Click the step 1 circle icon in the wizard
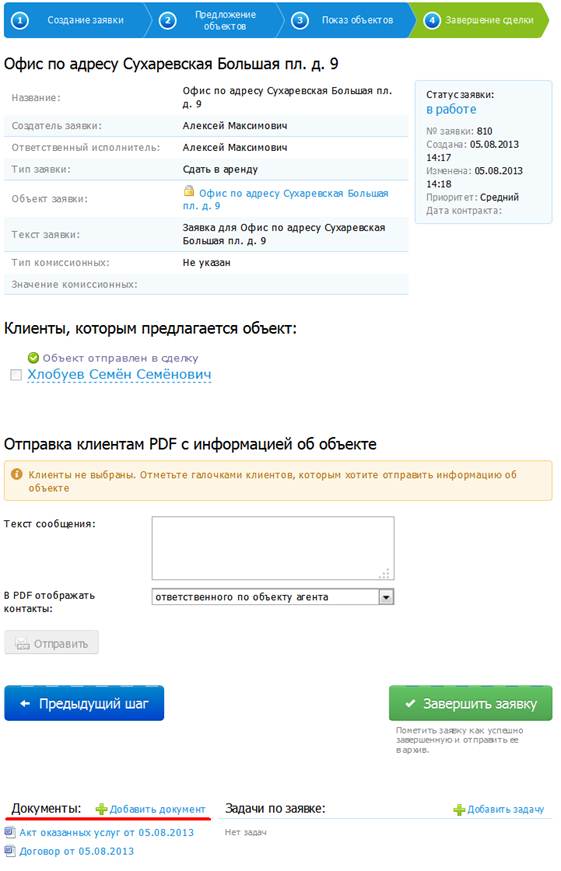Viewport: 561px width, 871px height. [x=20, y=21]
